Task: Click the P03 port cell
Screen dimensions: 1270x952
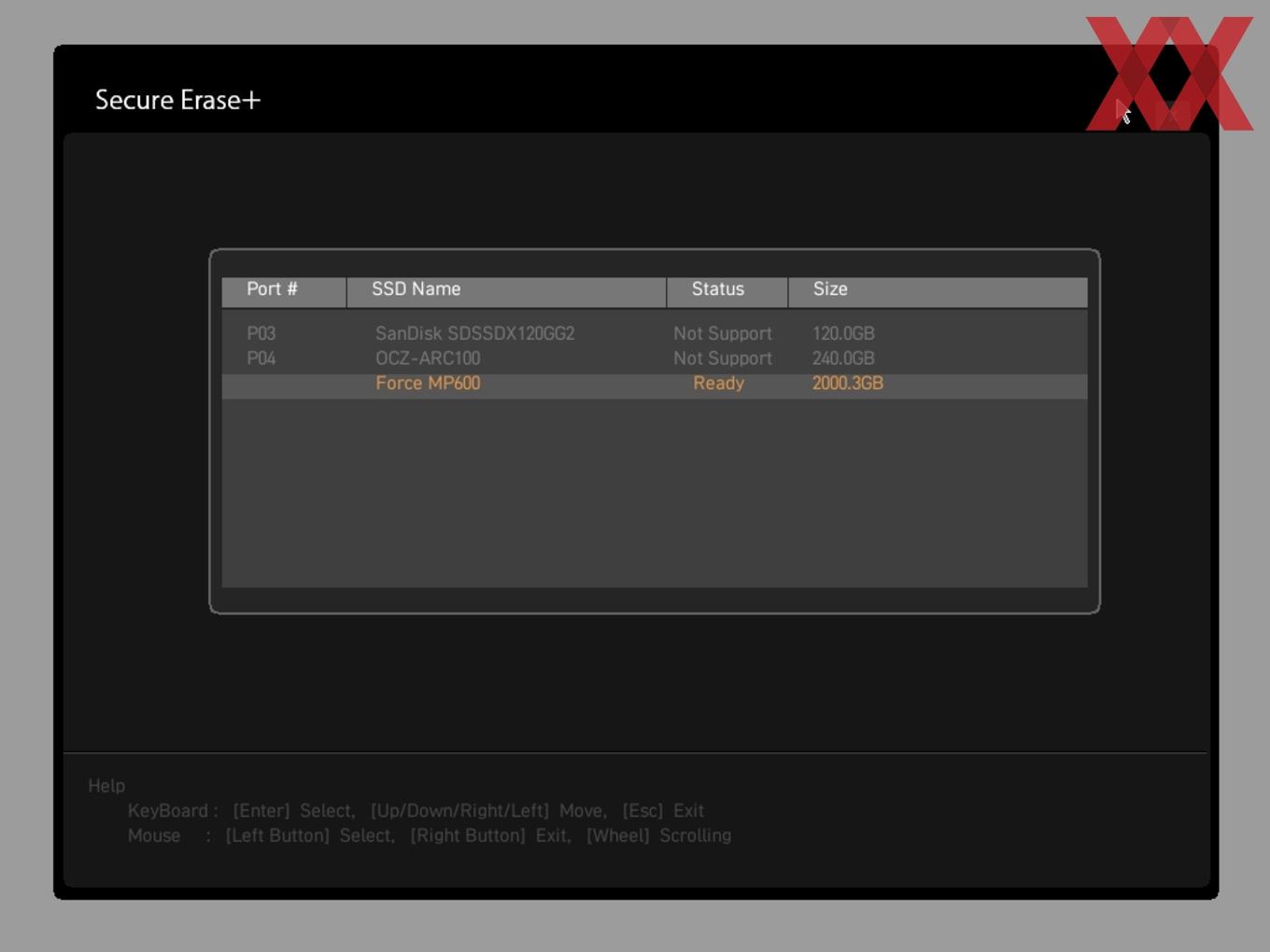Action: (261, 333)
